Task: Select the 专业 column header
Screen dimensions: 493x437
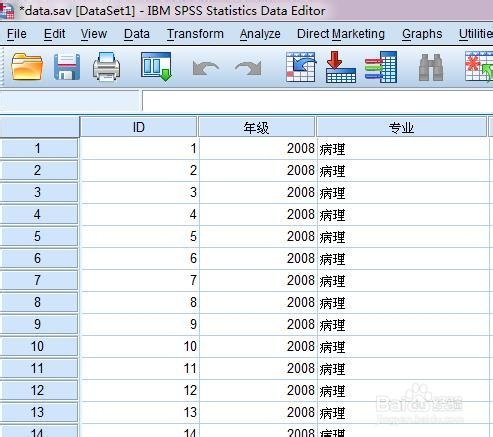Action: [401, 127]
